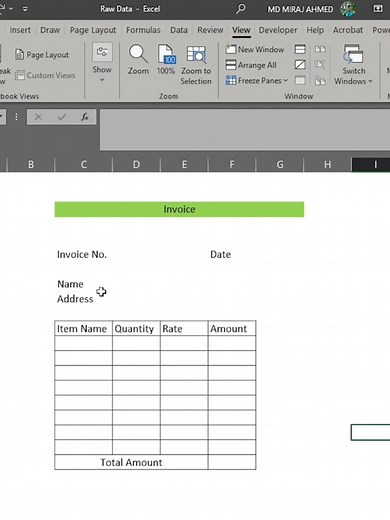This screenshot has width=390, height=520.
Task: Open Custom Views
Action: coord(45,75)
